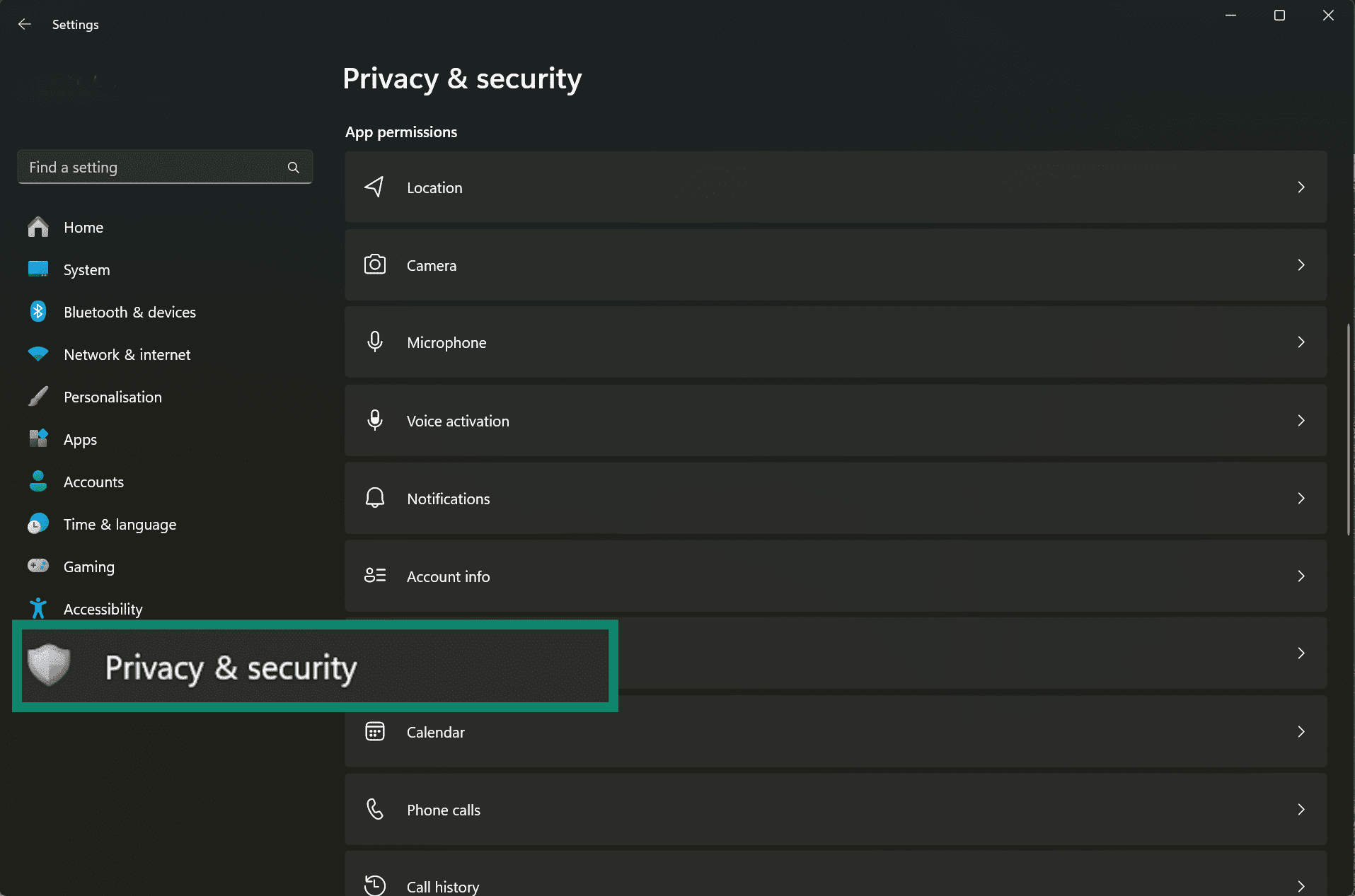Expand the Microphone row chevron
The width and height of the screenshot is (1355, 896).
point(1302,342)
